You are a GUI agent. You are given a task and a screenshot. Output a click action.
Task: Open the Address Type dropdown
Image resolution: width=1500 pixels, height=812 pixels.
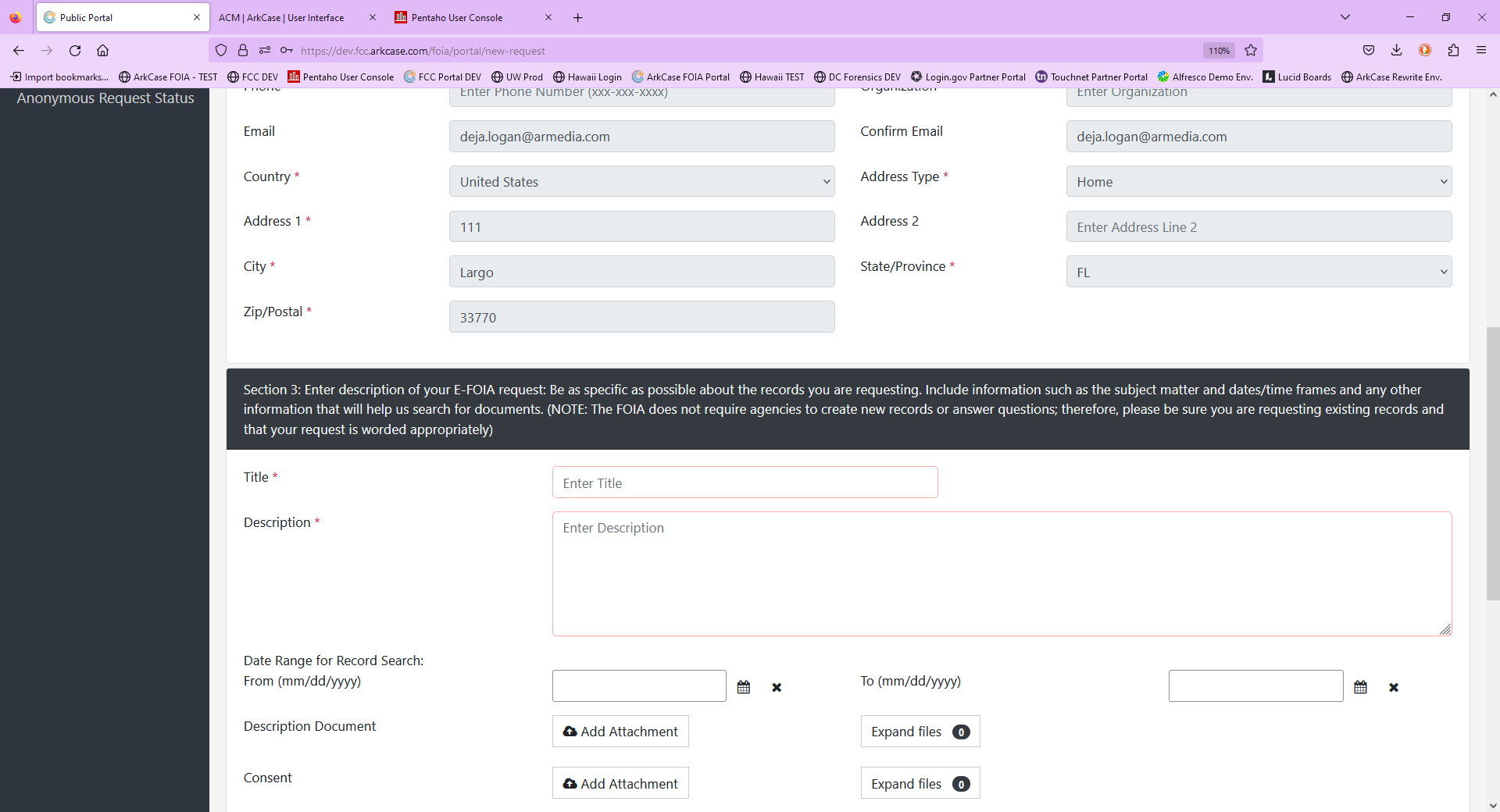click(1259, 182)
